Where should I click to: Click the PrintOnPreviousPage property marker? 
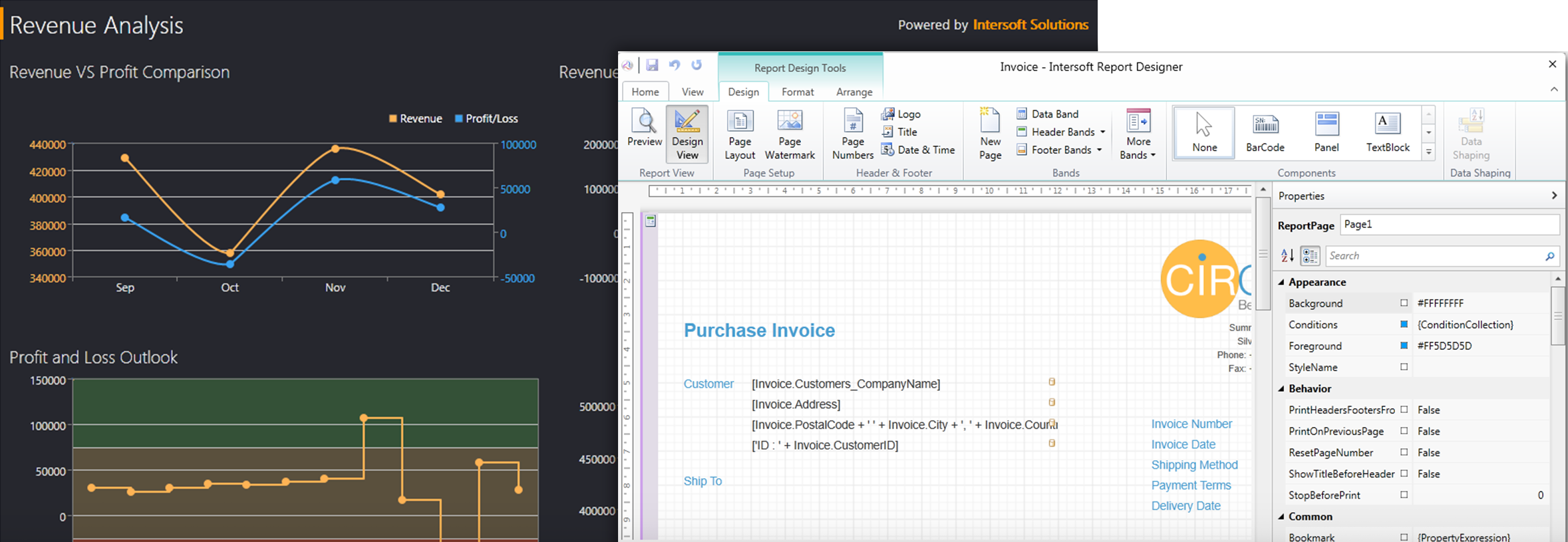(x=1404, y=430)
